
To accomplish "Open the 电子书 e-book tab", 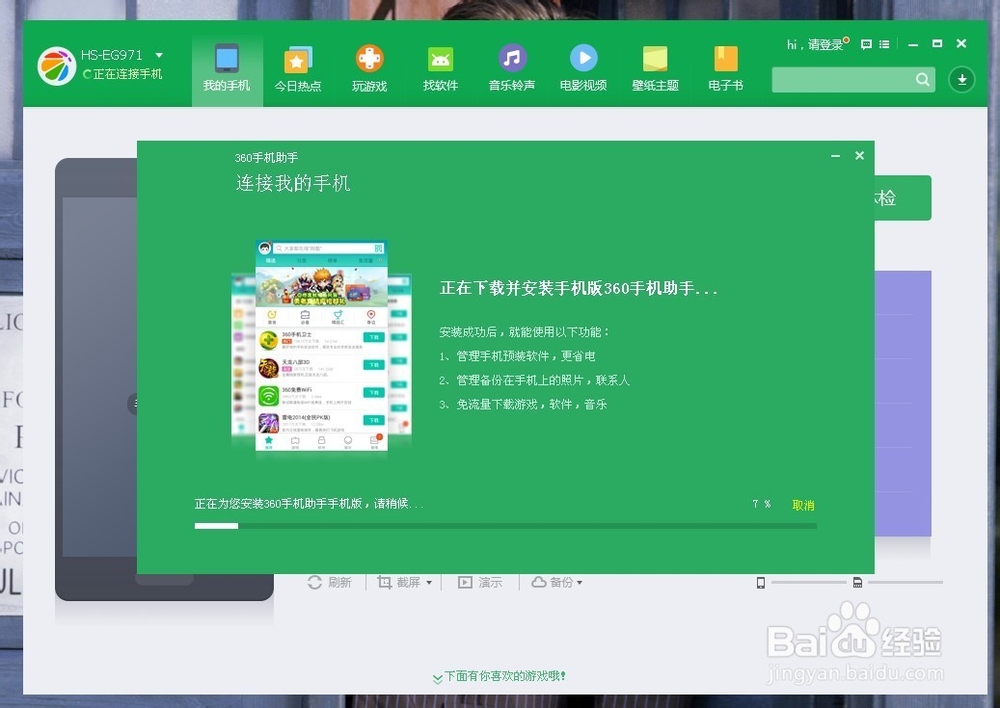I will click(726, 69).
